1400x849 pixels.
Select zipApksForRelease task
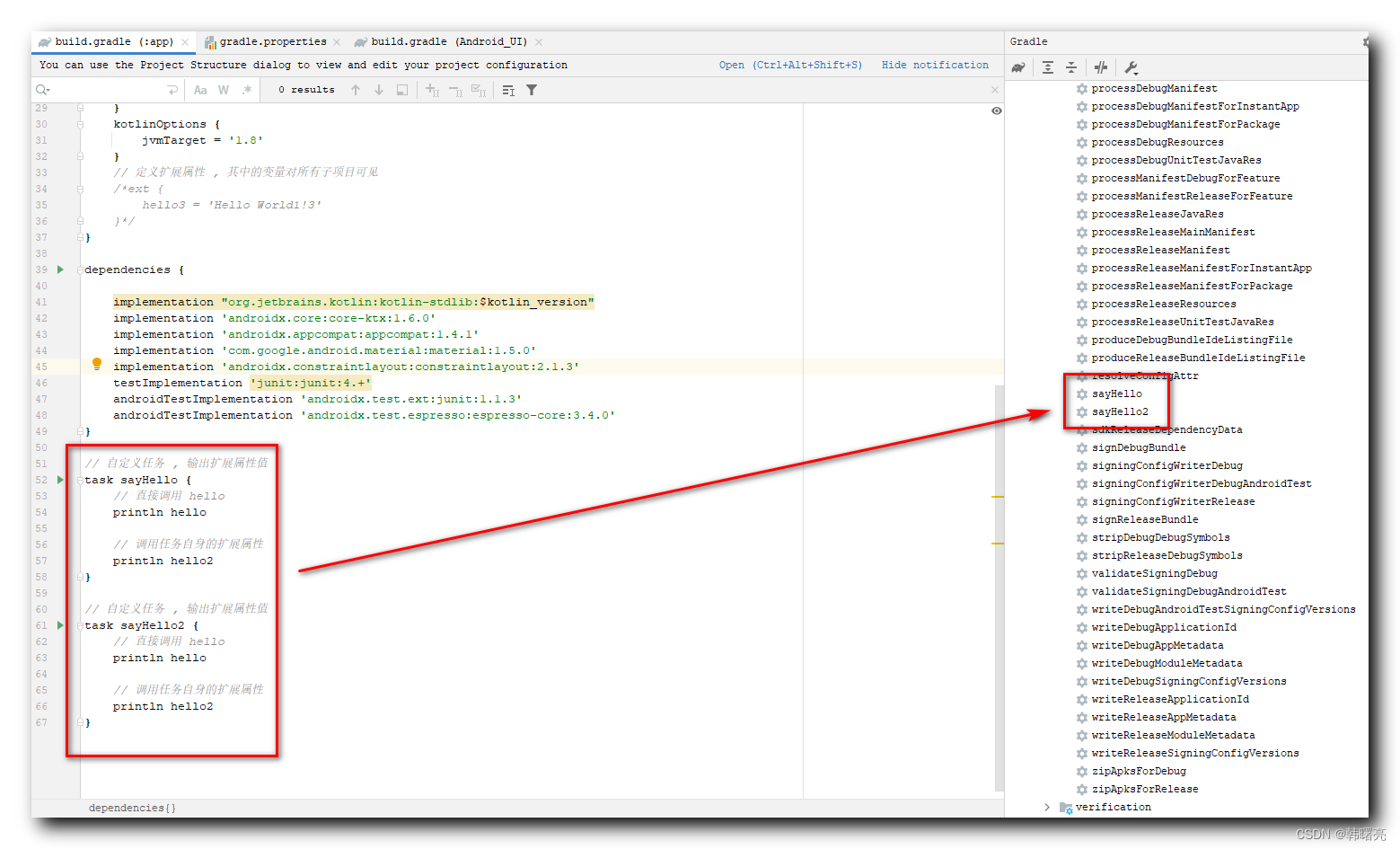point(1145,789)
